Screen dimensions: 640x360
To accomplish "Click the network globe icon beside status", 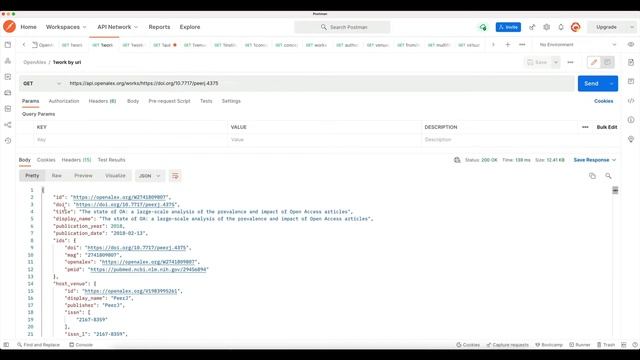I will [457, 160].
